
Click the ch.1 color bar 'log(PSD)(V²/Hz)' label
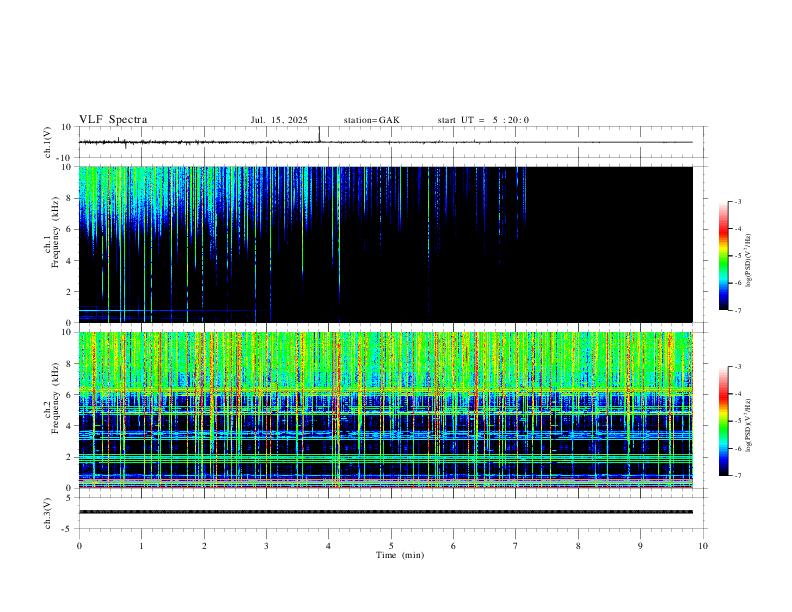[x=749, y=260]
